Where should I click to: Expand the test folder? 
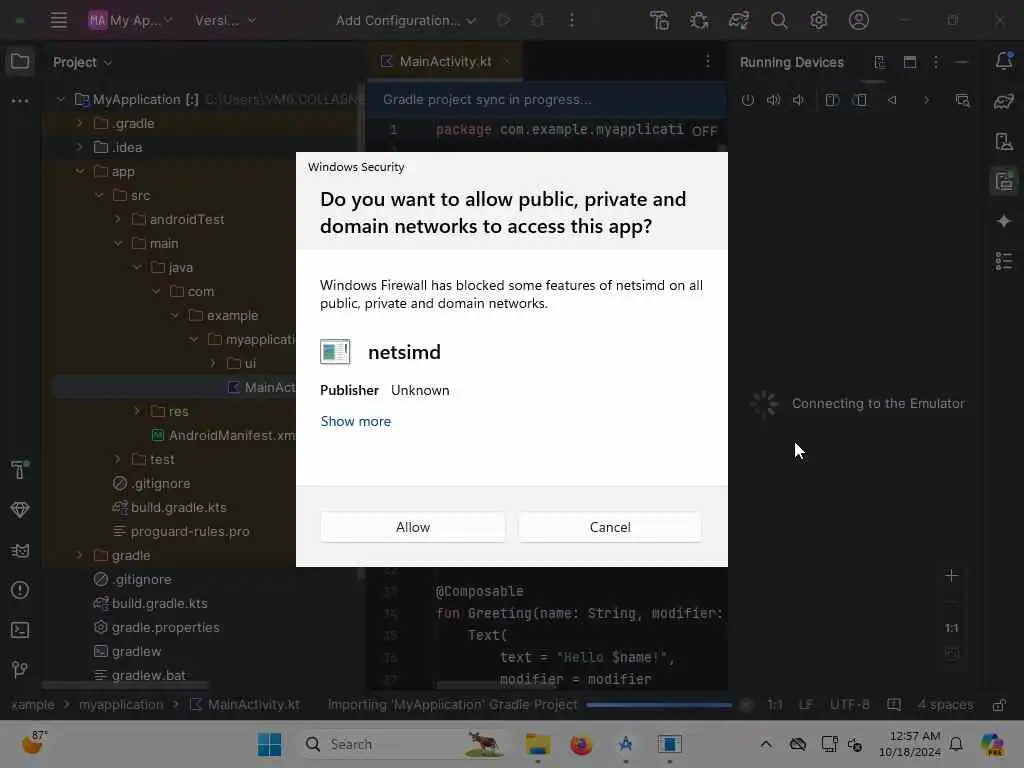click(118, 460)
